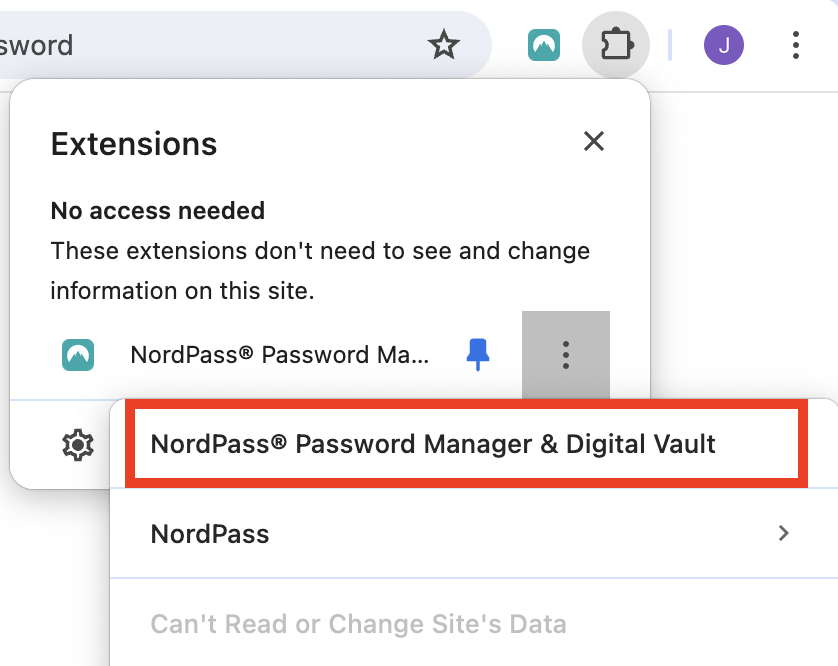Toggle NordPass more-actions three-dot button
The width and height of the screenshot is (838, 666).
pos(566,354)
